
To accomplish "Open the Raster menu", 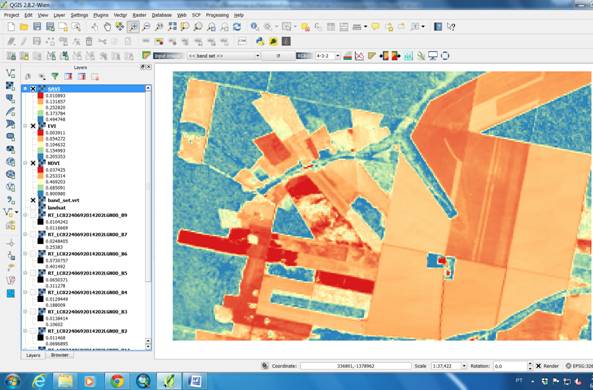I will [140, 15].
